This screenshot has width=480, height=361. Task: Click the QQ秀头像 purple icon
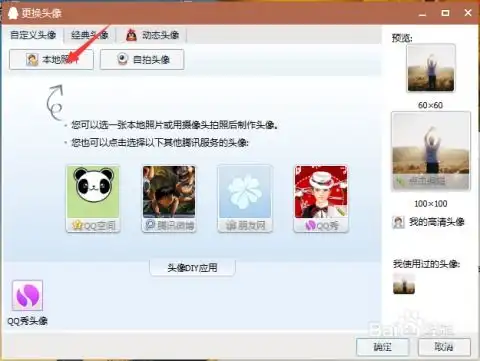[x=27, y=296]
